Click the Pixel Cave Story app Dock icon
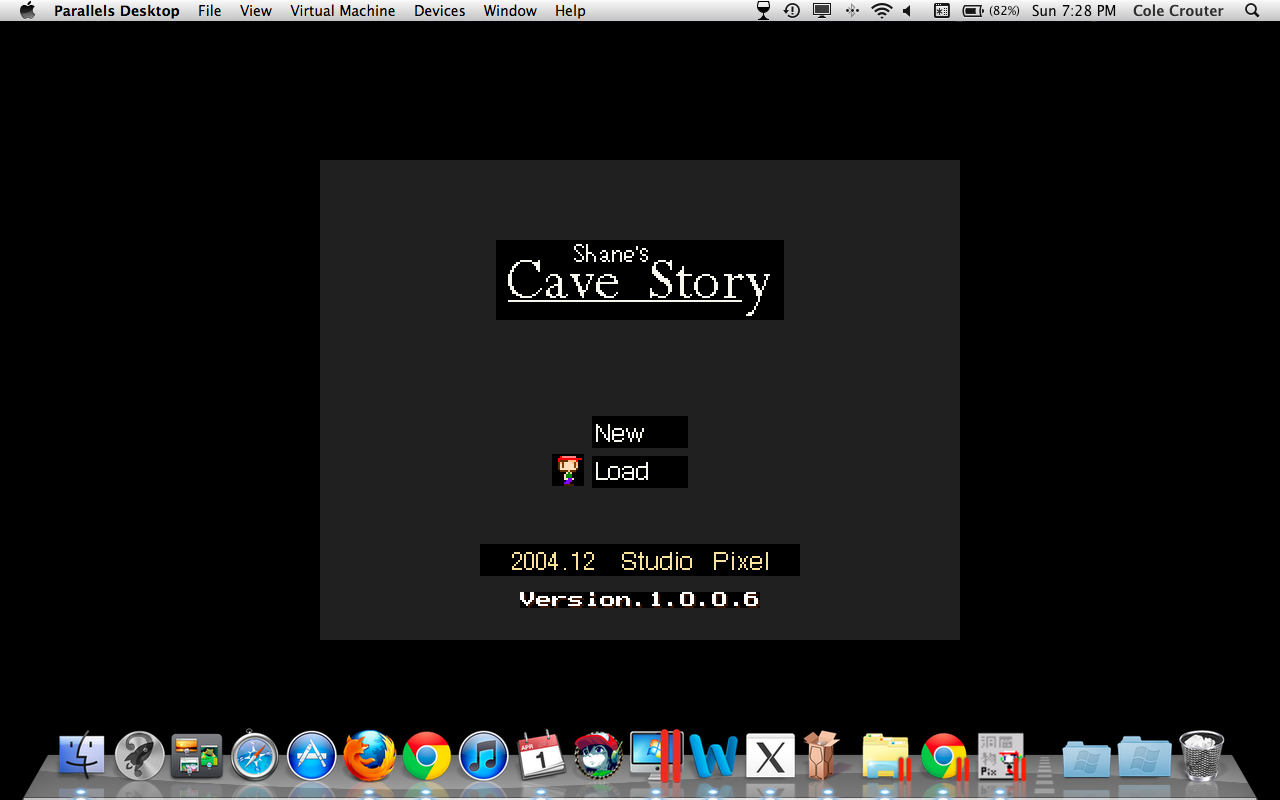Screen dimensions: 1280x800 pyautogui.click(x=1002, y=756)
